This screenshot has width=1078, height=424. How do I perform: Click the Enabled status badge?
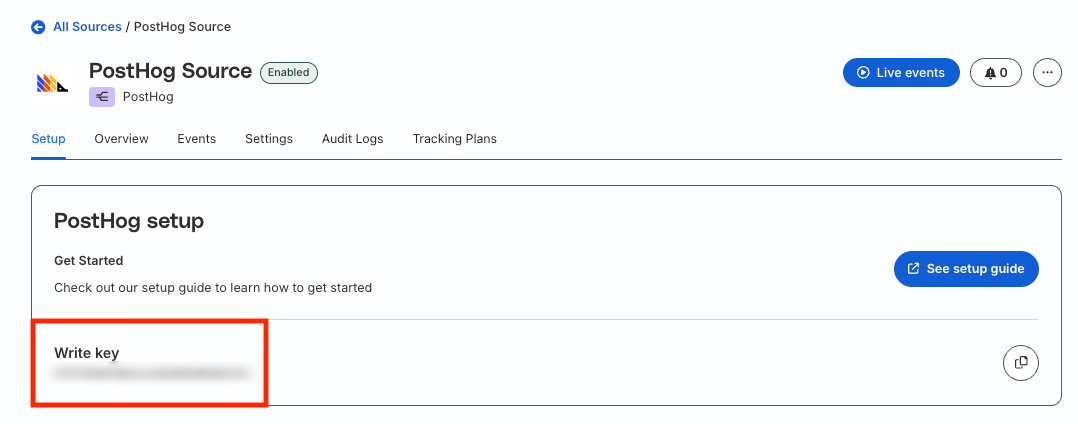click(289, 73)
